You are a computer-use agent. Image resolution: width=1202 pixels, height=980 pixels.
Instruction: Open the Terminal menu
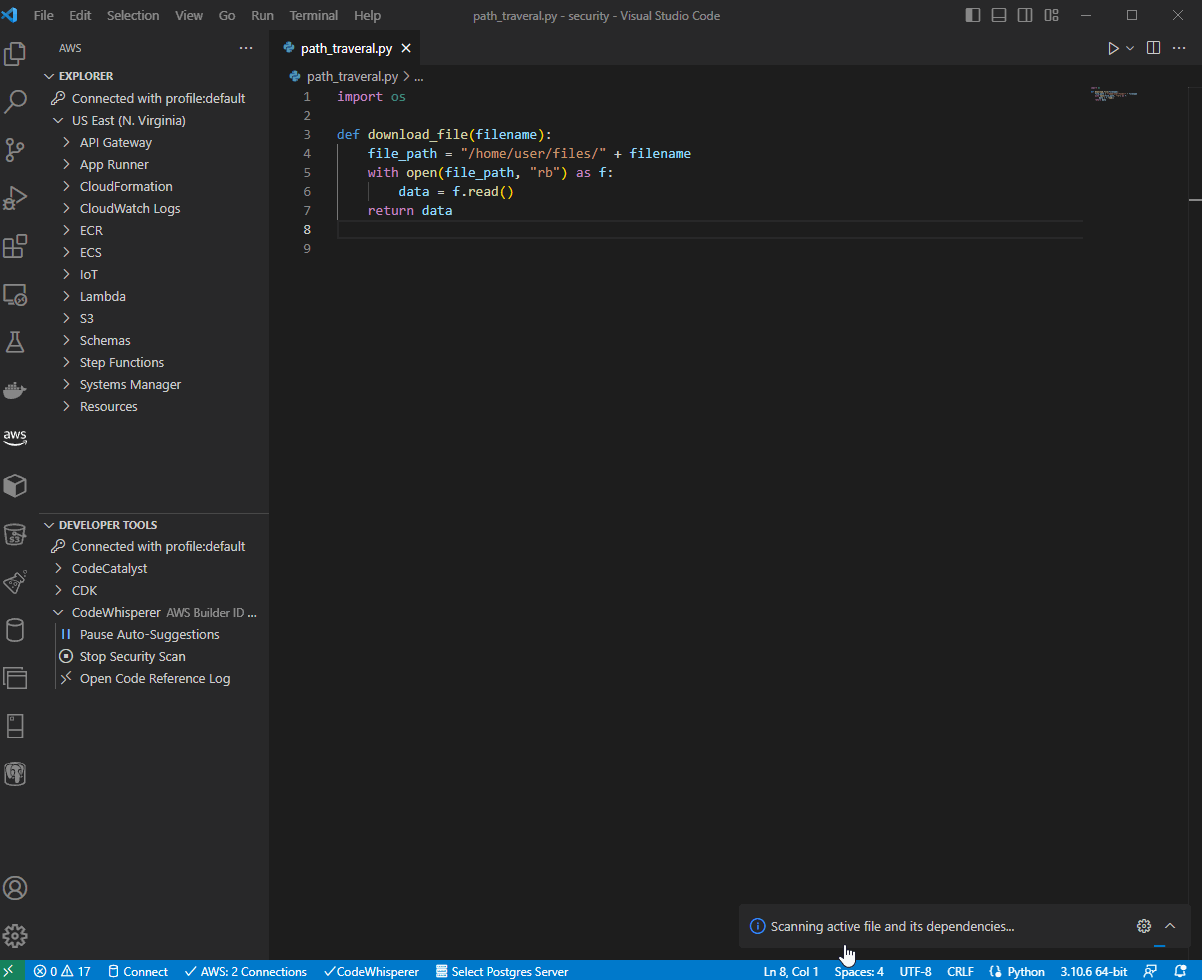(x=313, y=15)
